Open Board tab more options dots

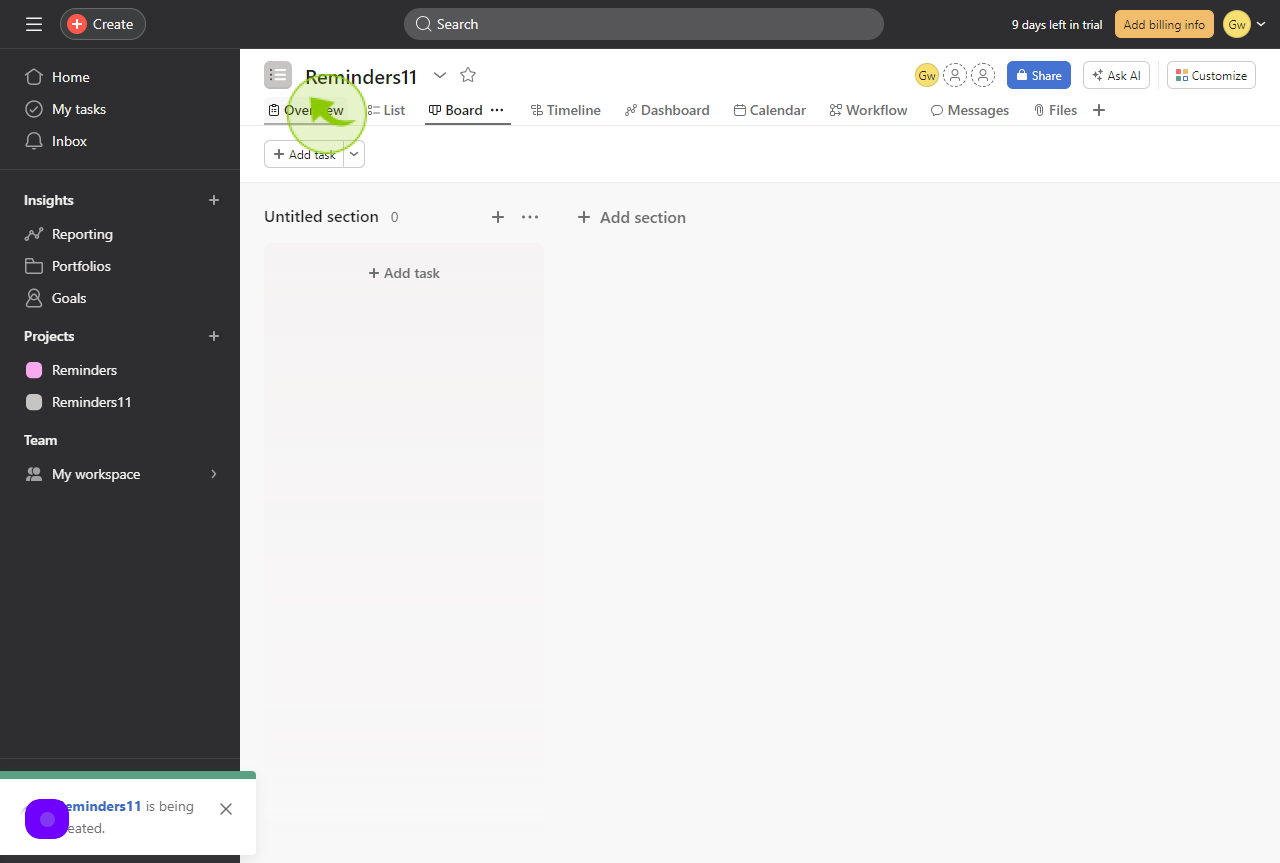click(497, 110)
